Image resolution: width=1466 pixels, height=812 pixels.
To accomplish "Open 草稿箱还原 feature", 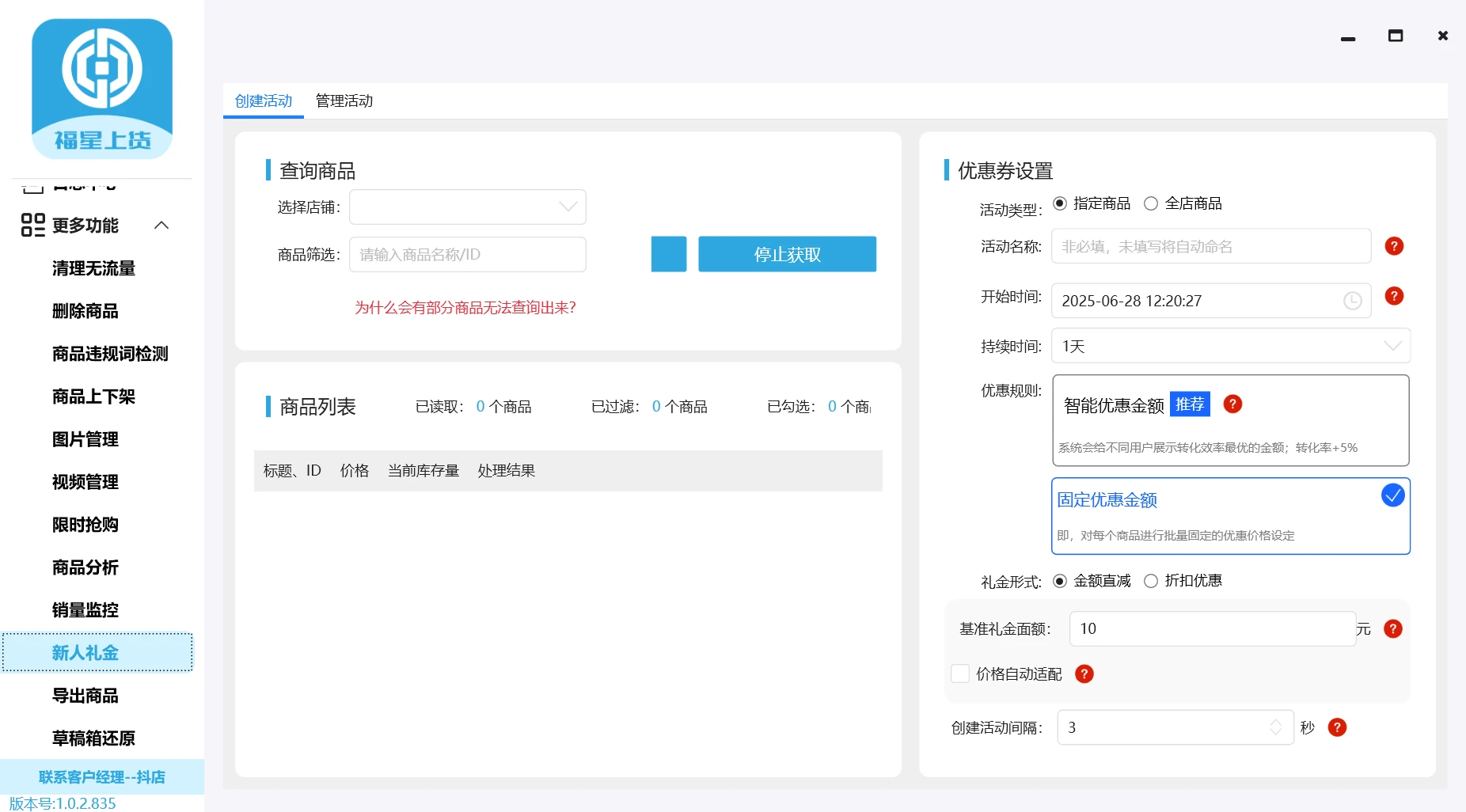I will point(93,738).
